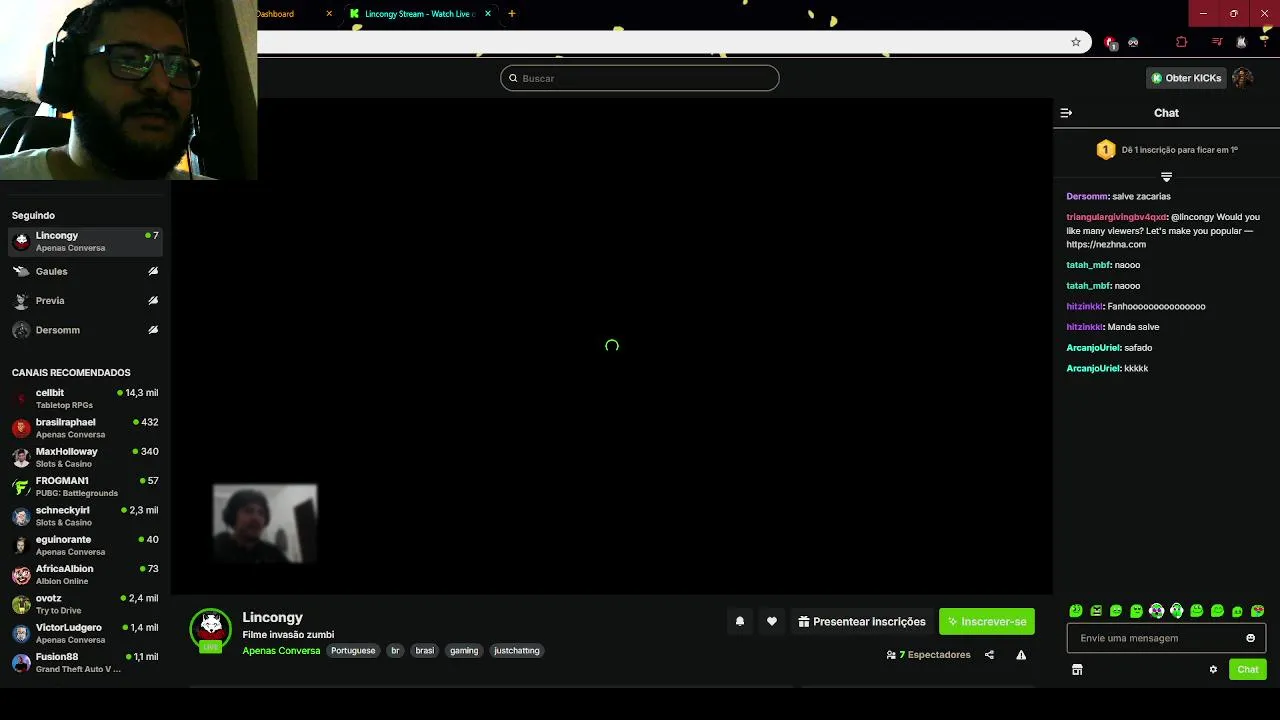Open the media control playlist icon in the toolbar

1217,42
